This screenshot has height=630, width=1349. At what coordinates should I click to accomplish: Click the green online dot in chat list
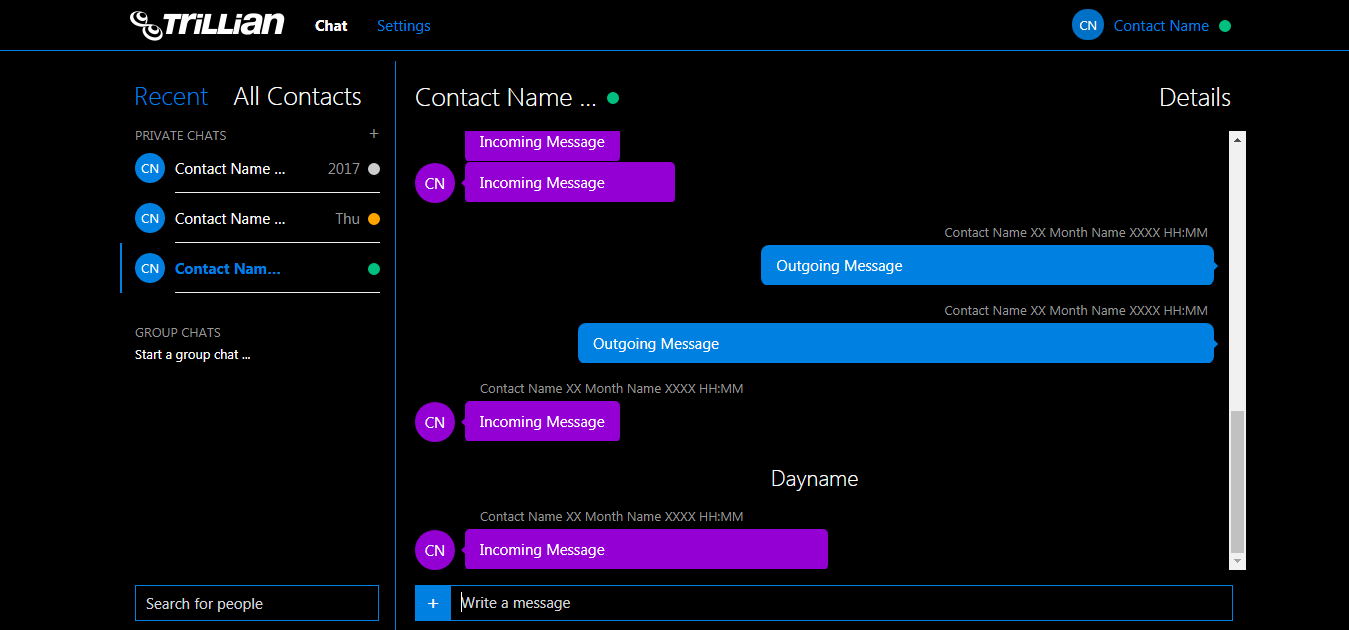[374, 269]
